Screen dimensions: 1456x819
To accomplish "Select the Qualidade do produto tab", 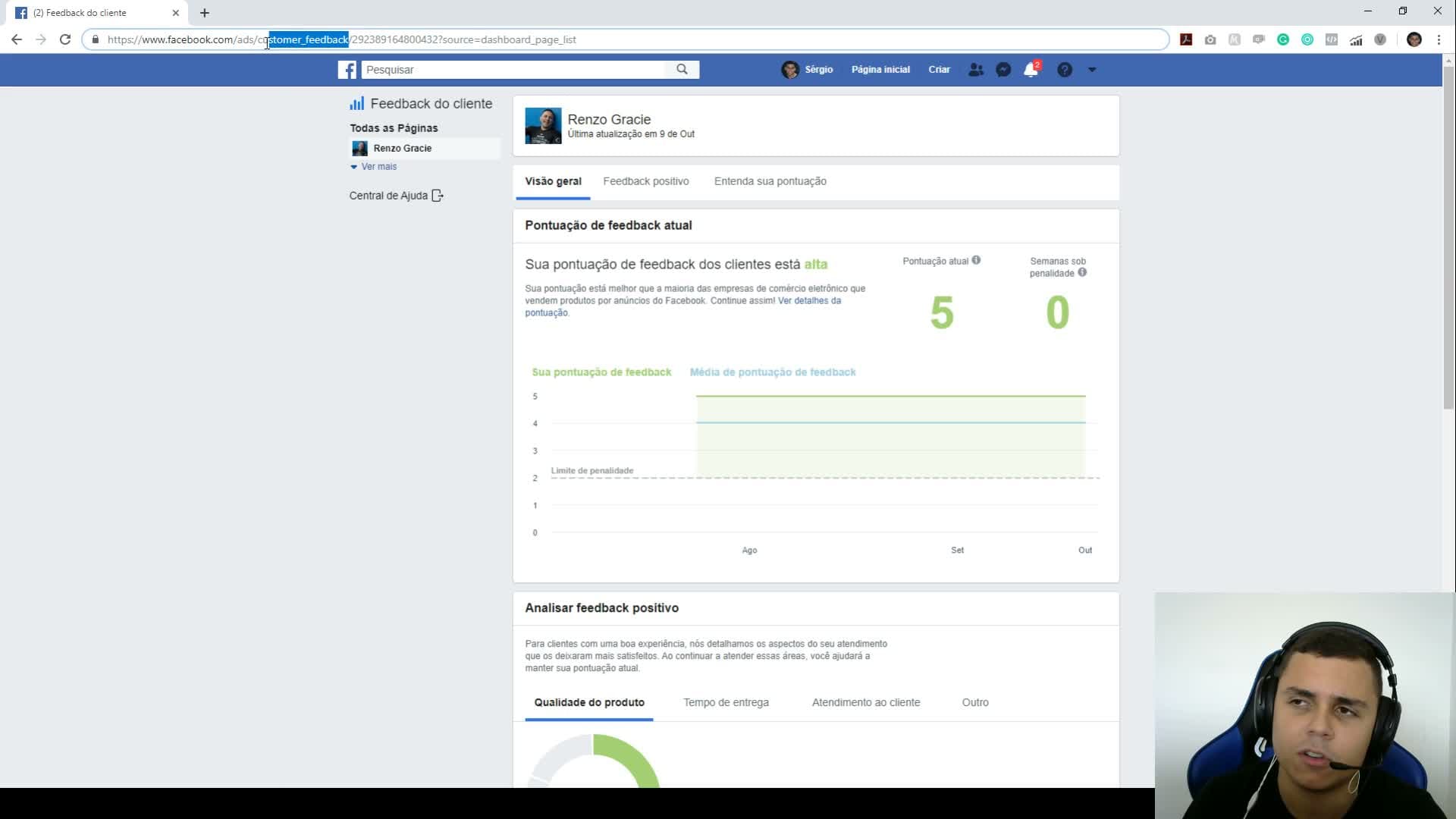I will click(x=589, y=703).
